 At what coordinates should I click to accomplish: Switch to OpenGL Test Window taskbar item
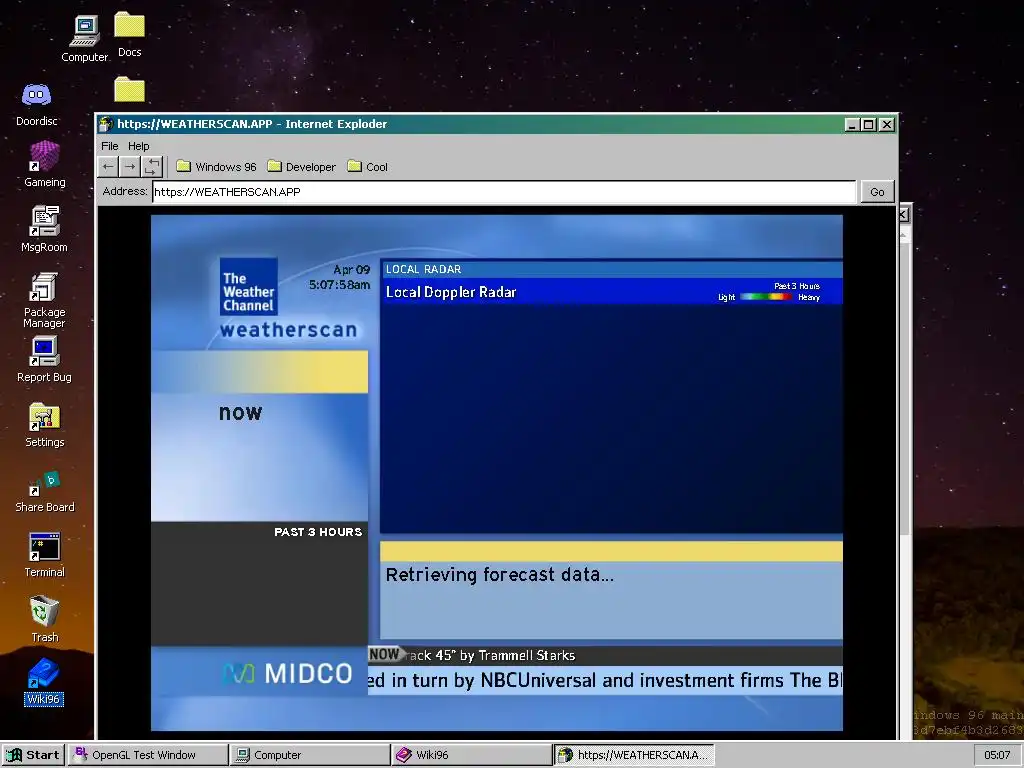coord(148,755)
